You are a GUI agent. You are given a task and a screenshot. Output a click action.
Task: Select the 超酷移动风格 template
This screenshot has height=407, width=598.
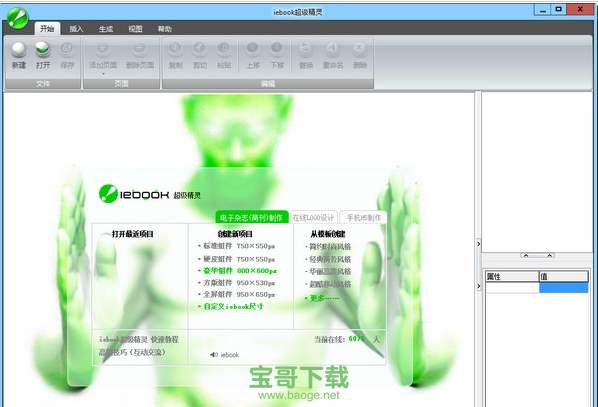point(330,284)
